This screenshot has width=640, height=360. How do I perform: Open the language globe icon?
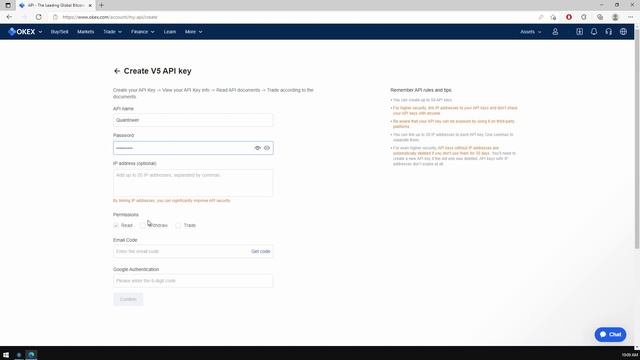pos(623,31)
